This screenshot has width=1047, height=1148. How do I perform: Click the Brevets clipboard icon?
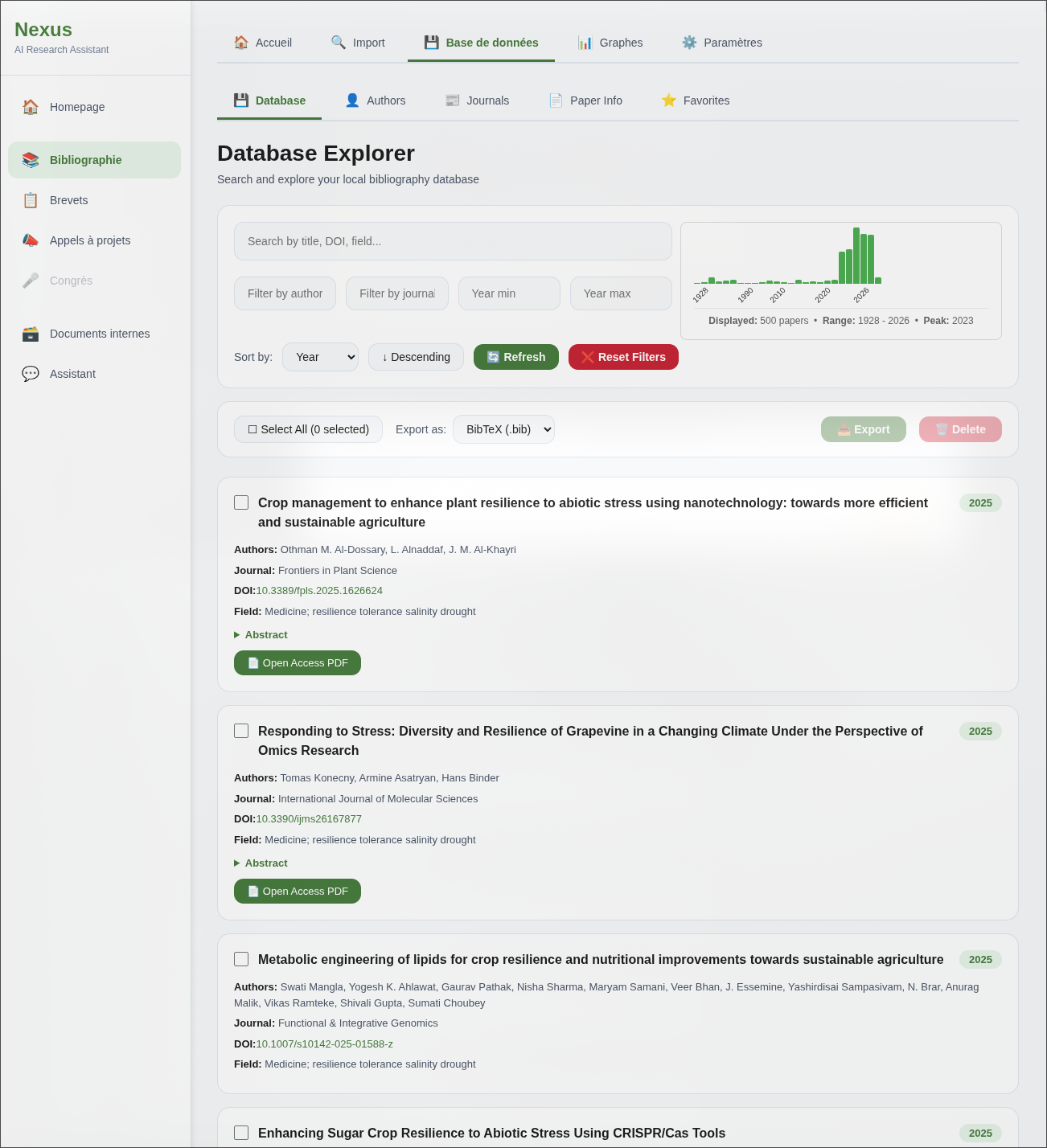31,200
